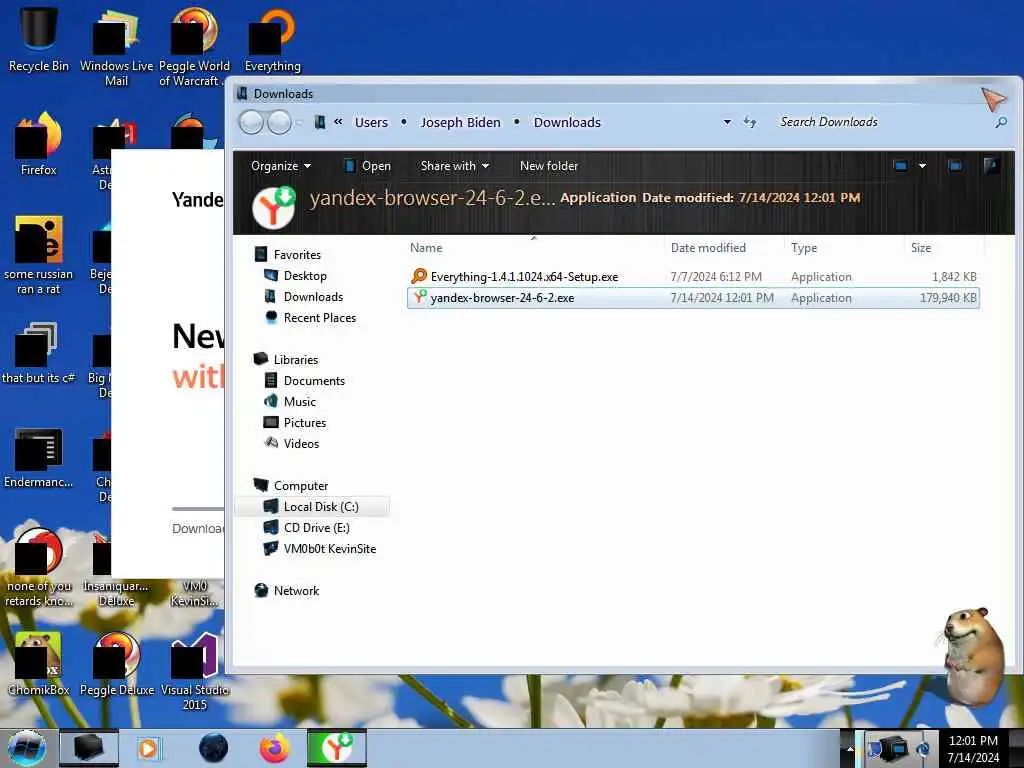Open the Organize menu

tap(281, 166)
